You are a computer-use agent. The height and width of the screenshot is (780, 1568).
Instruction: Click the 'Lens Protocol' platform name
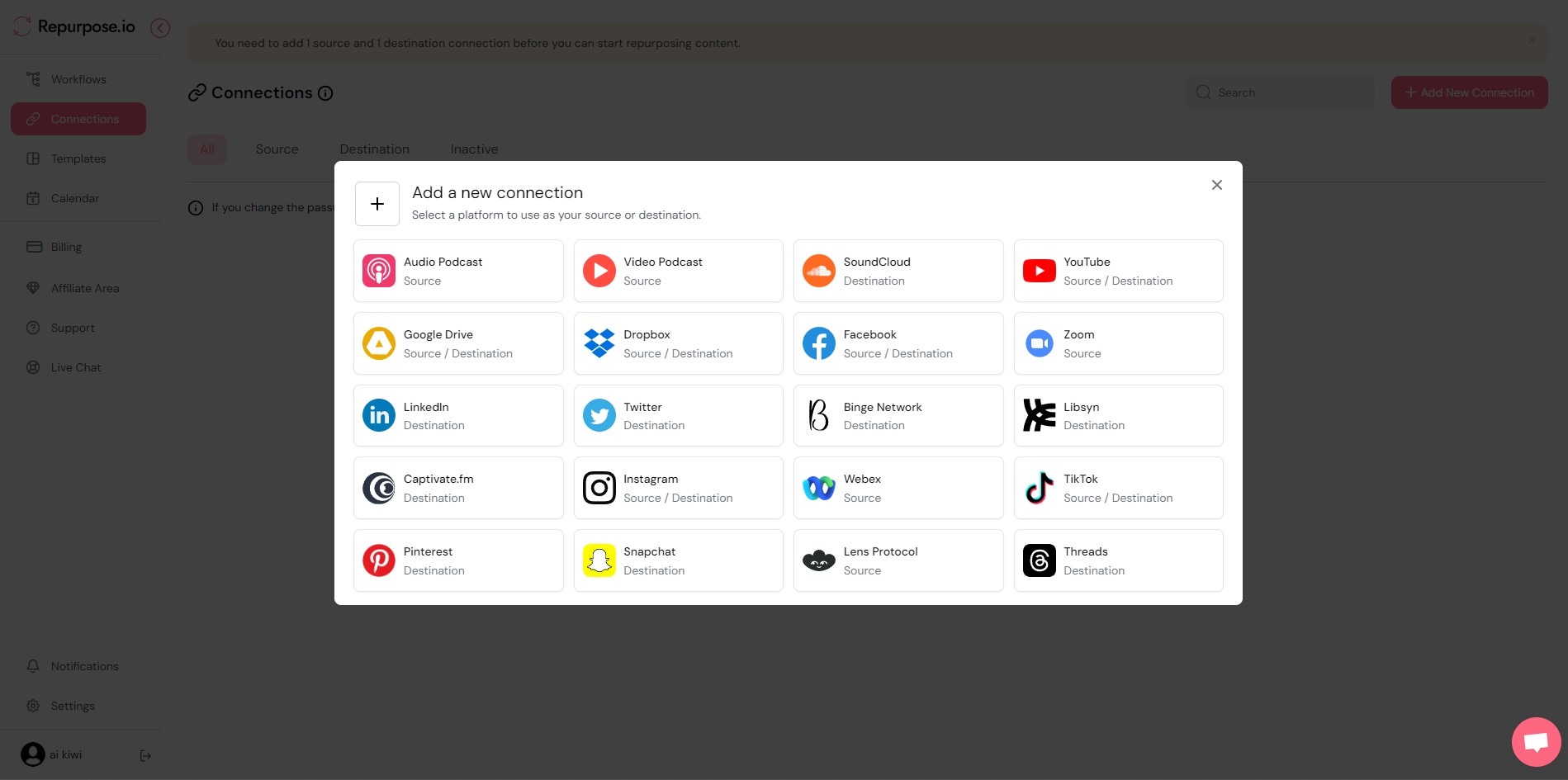tap(880, 551)
